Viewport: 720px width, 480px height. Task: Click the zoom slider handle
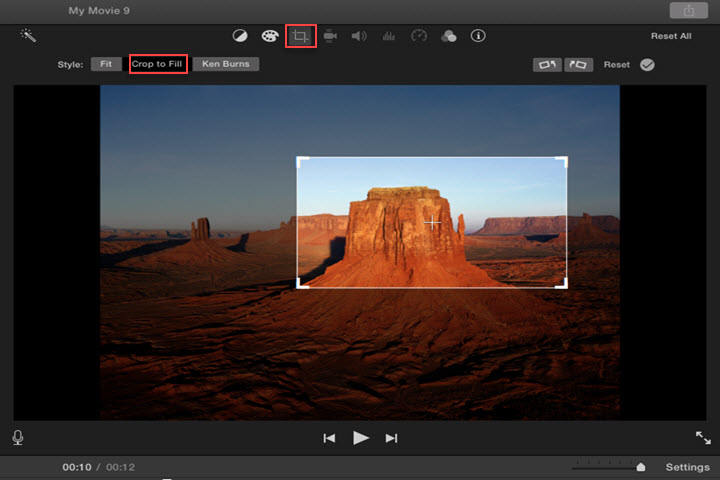[641, 467]
